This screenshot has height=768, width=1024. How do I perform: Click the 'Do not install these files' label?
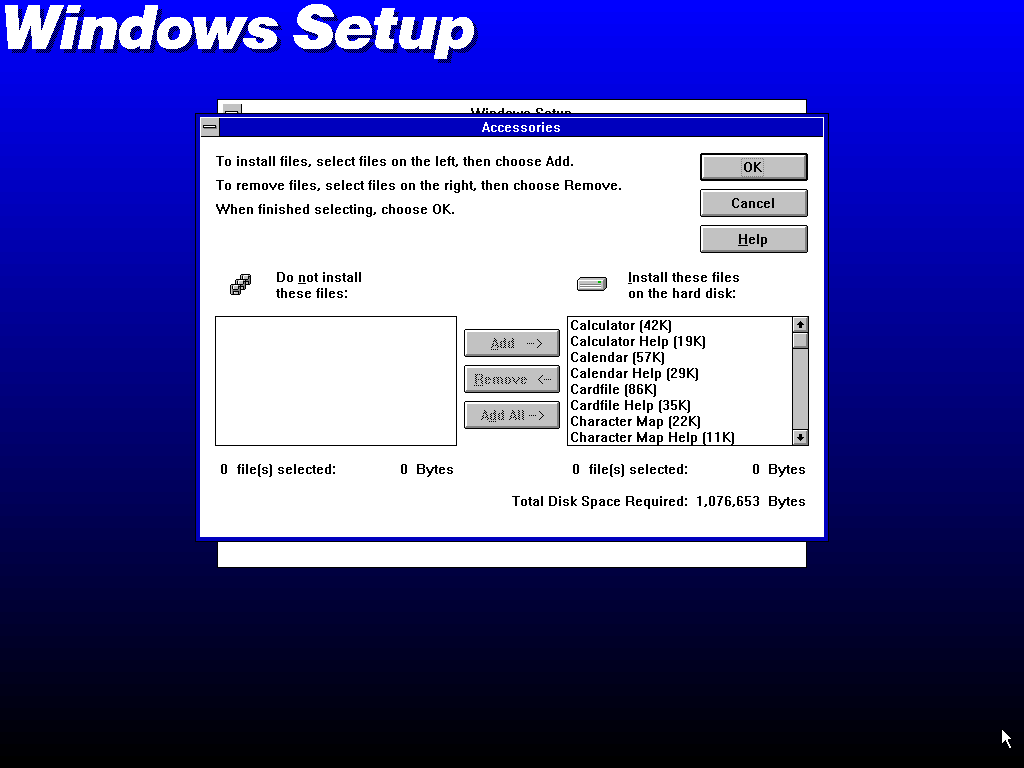click(319, 285)
